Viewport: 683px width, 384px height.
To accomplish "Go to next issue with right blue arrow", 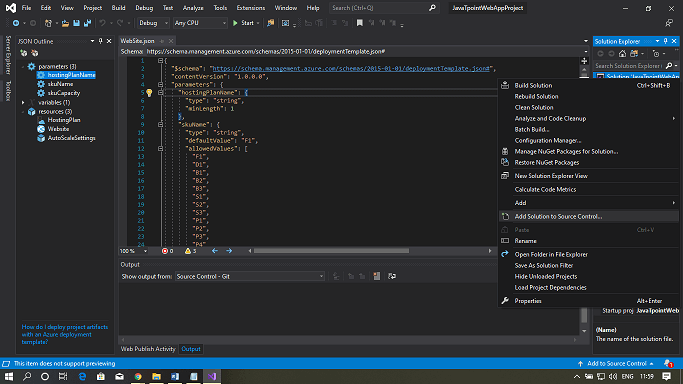I will [x=229, y=251].
